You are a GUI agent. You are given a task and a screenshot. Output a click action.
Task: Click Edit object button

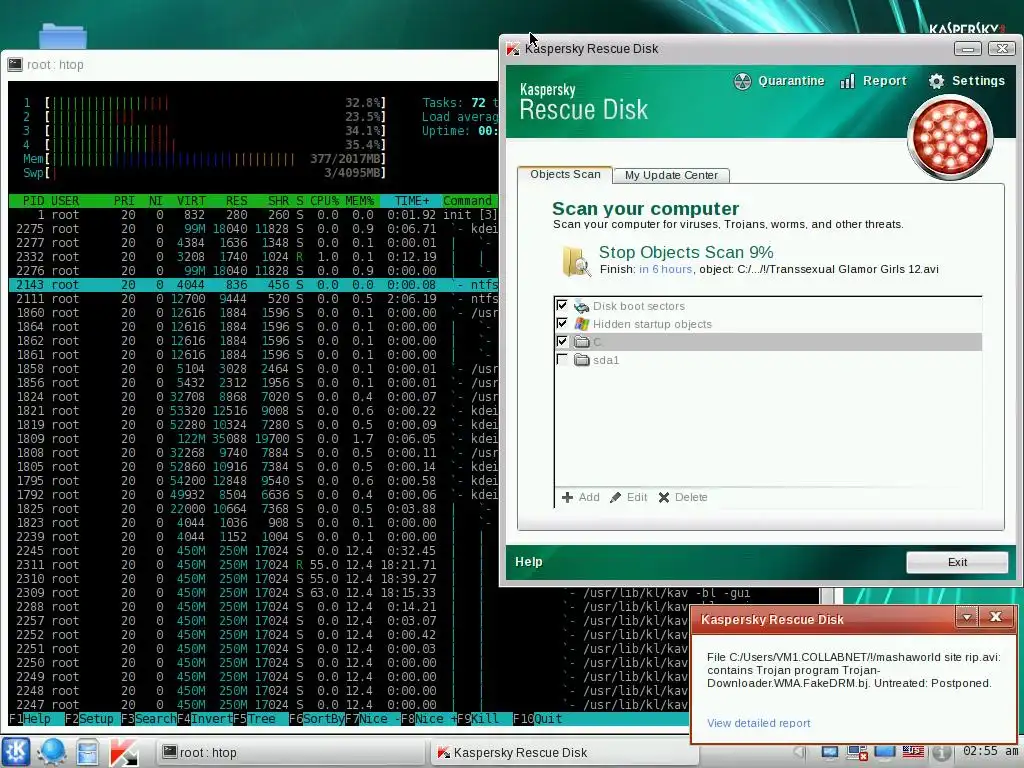(x=628, y=497)
